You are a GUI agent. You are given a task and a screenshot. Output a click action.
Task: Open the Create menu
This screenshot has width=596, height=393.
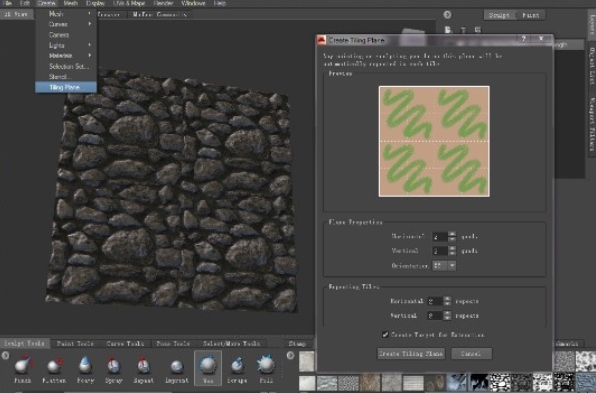[x=47, y=3]
